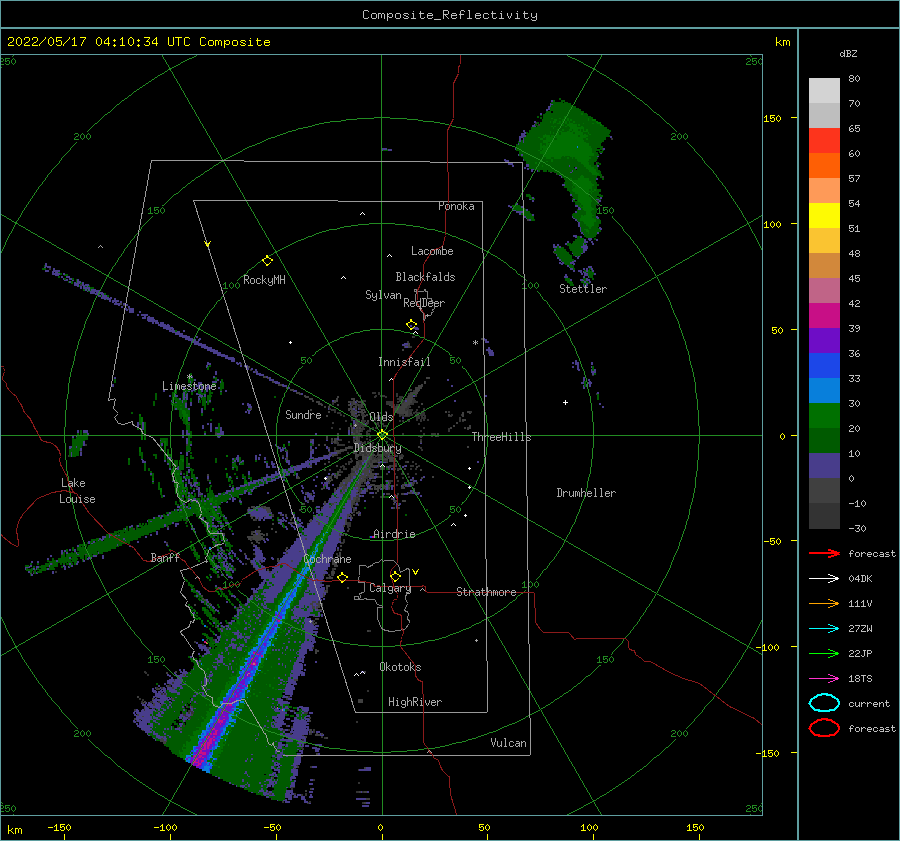Click the magenta 18TS arrow icon
Screen dimensions: 900x841
pyautogui.click(x=824, y=678)
